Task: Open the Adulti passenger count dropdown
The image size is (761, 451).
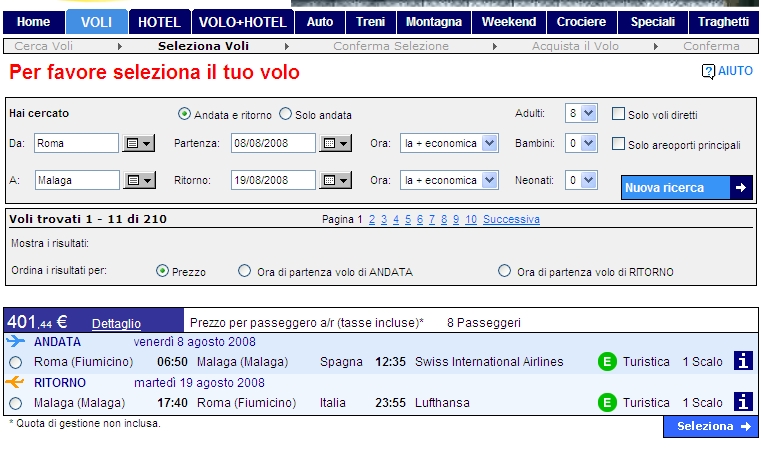Action: (x=581, y=114)
